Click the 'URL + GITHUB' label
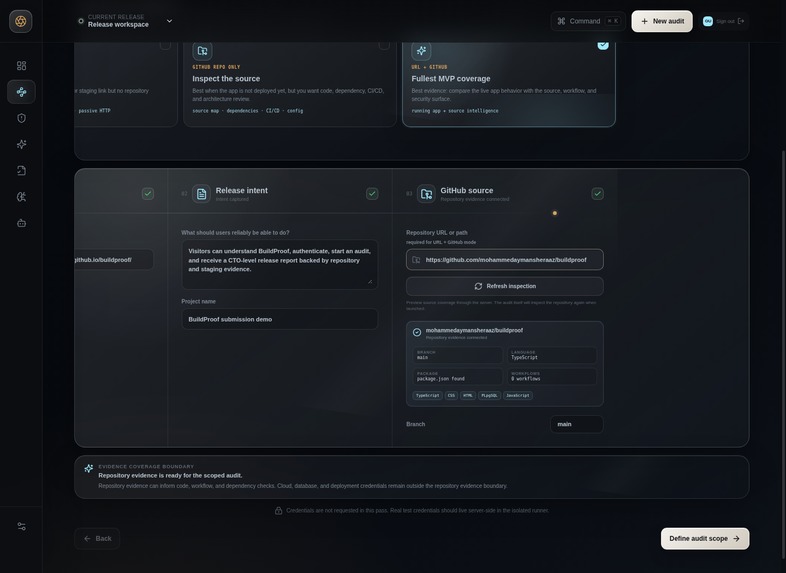The image size is (786, 573). (429, 67)
